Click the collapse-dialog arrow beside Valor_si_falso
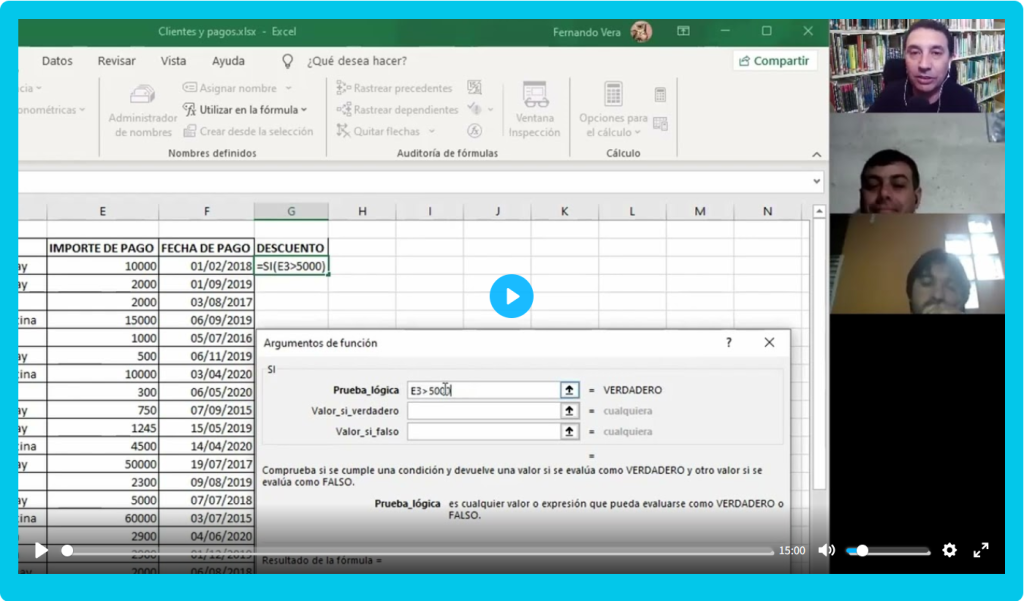This screenshot has height=601, width=1024. click(x=570, y=432)
